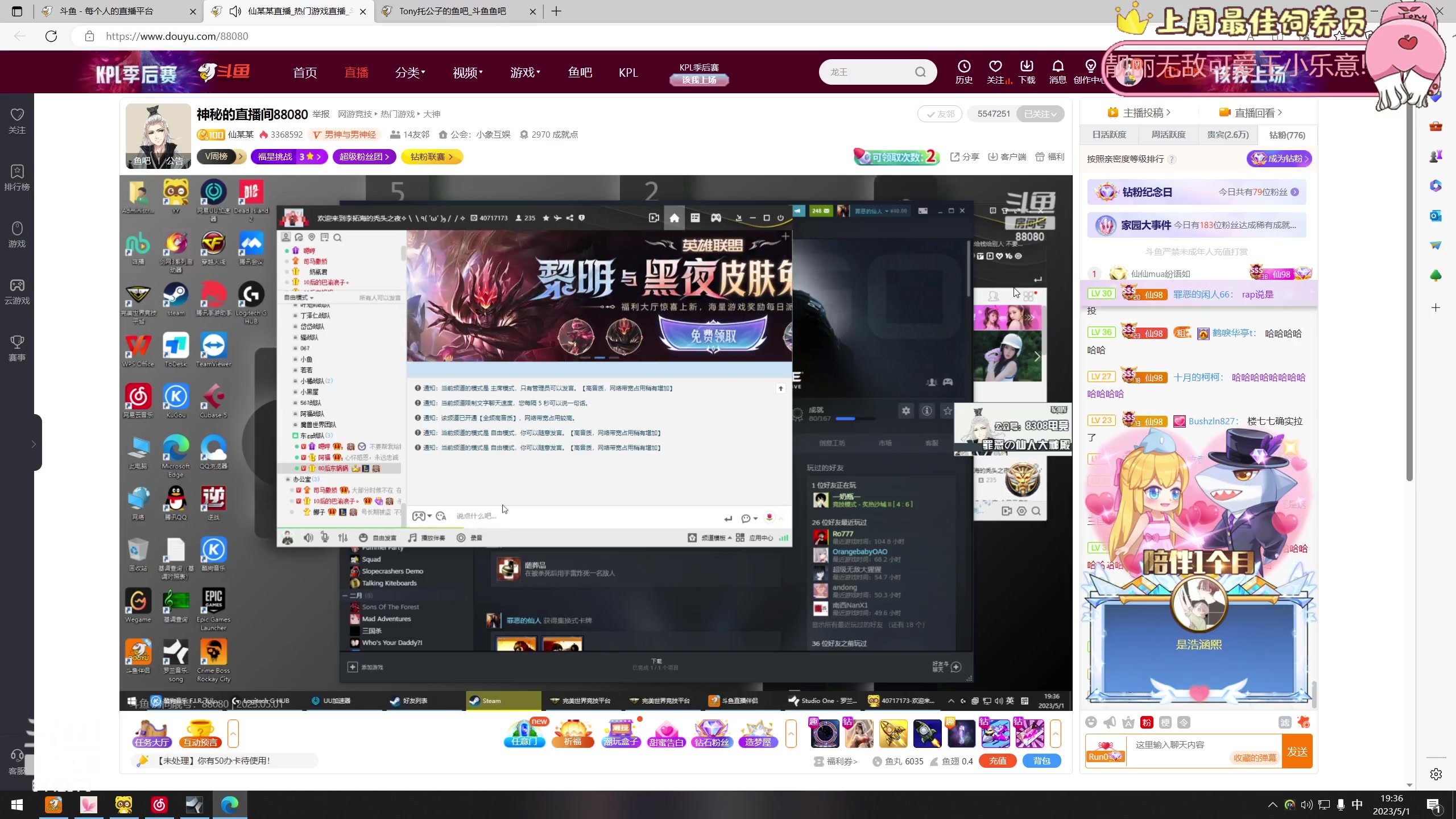Click the browser refresh icon
The height and width of the screenshot is (819, 1456).
click(51, 36)
